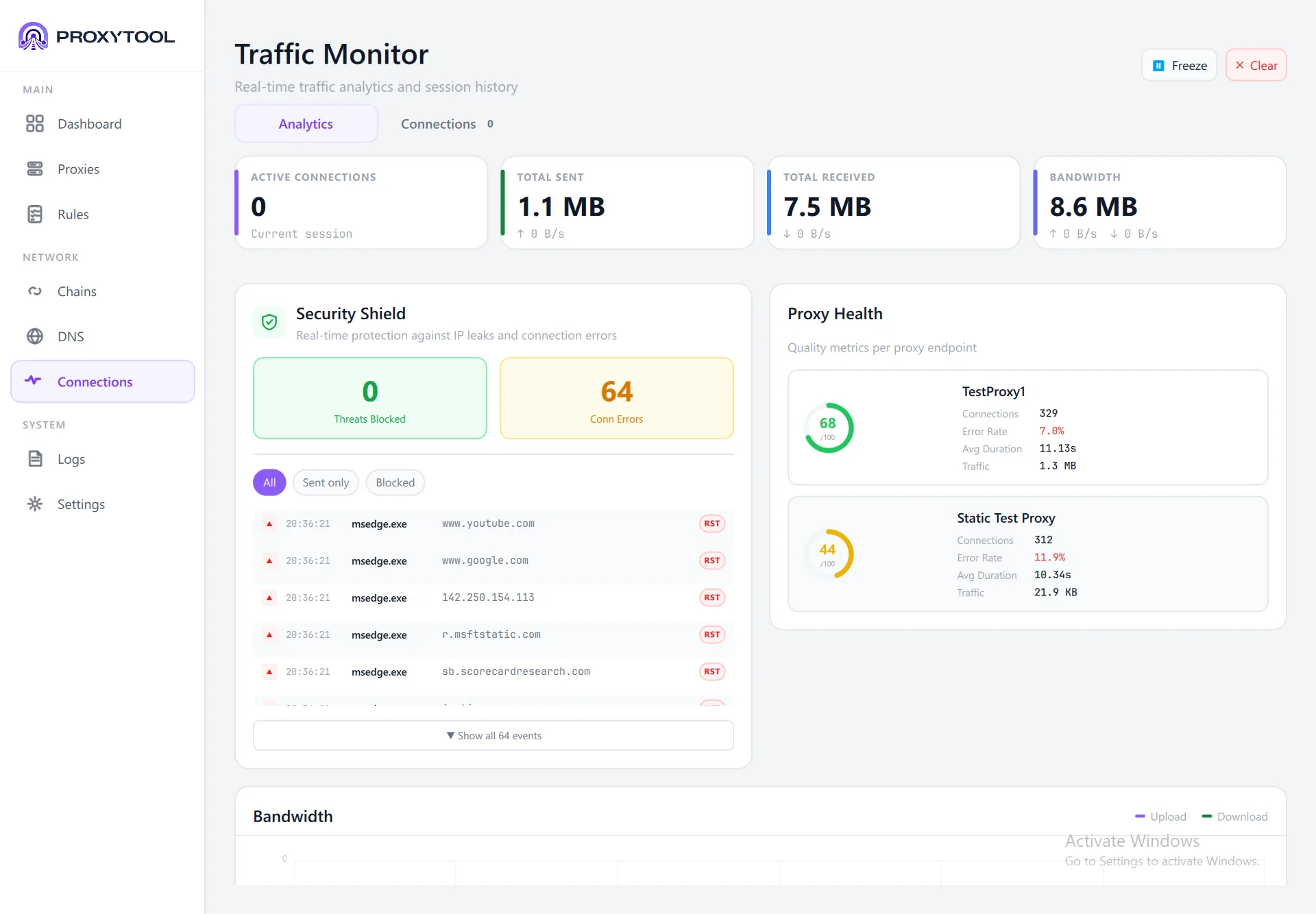Click TestProxy1 error rate 7.0%
Screen dimensions: 1316x914
(1051, 431)
